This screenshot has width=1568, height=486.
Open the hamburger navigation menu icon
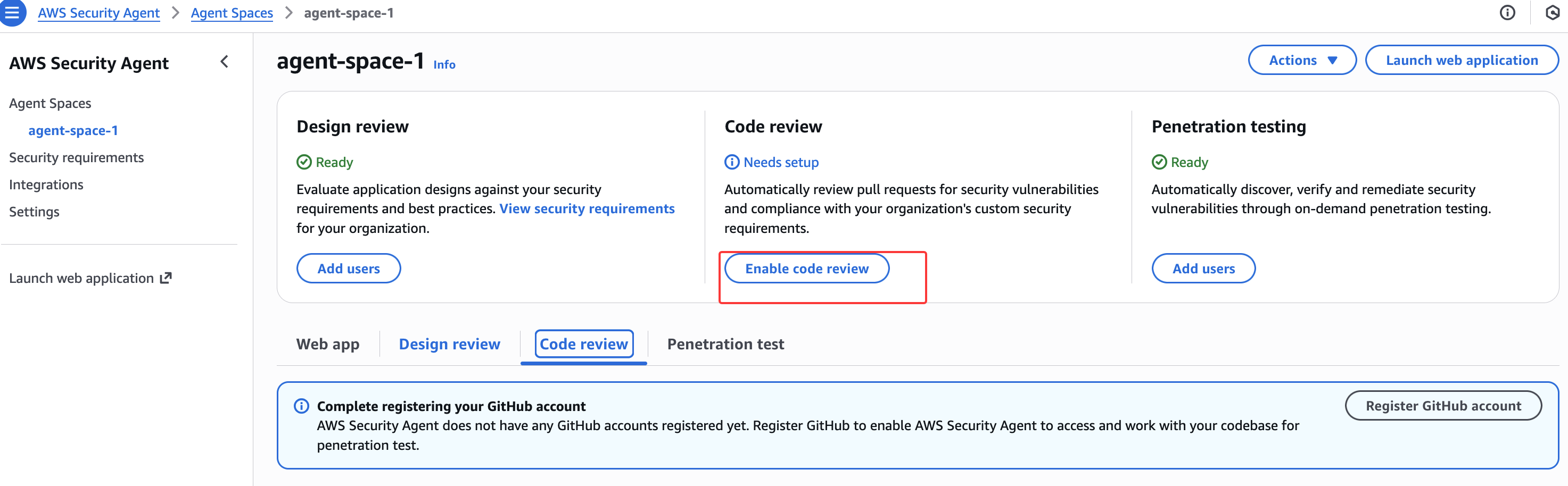click(12, 13)
